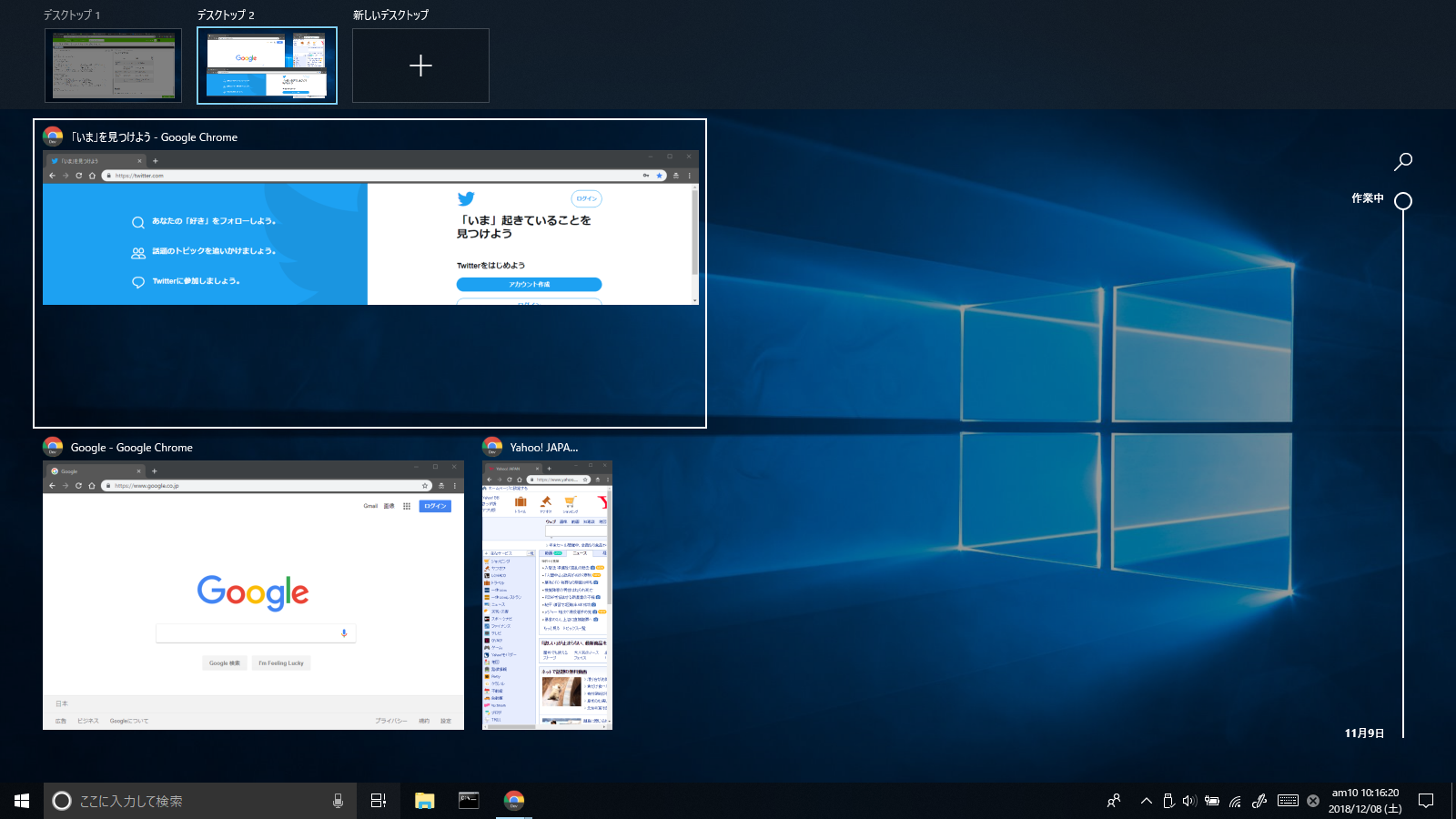Click the 「いま」を見つけよう - Google Chrome title text
The width and height of the screenshot is (1456, 819).
(x=155, y=137)
